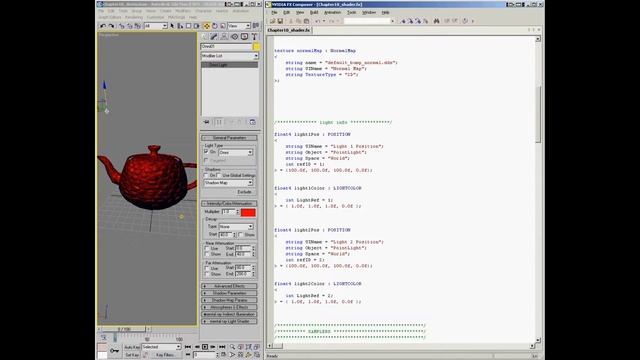
Task: Open the Shadow Map type dropdown
Action: [x=228, y=183]
